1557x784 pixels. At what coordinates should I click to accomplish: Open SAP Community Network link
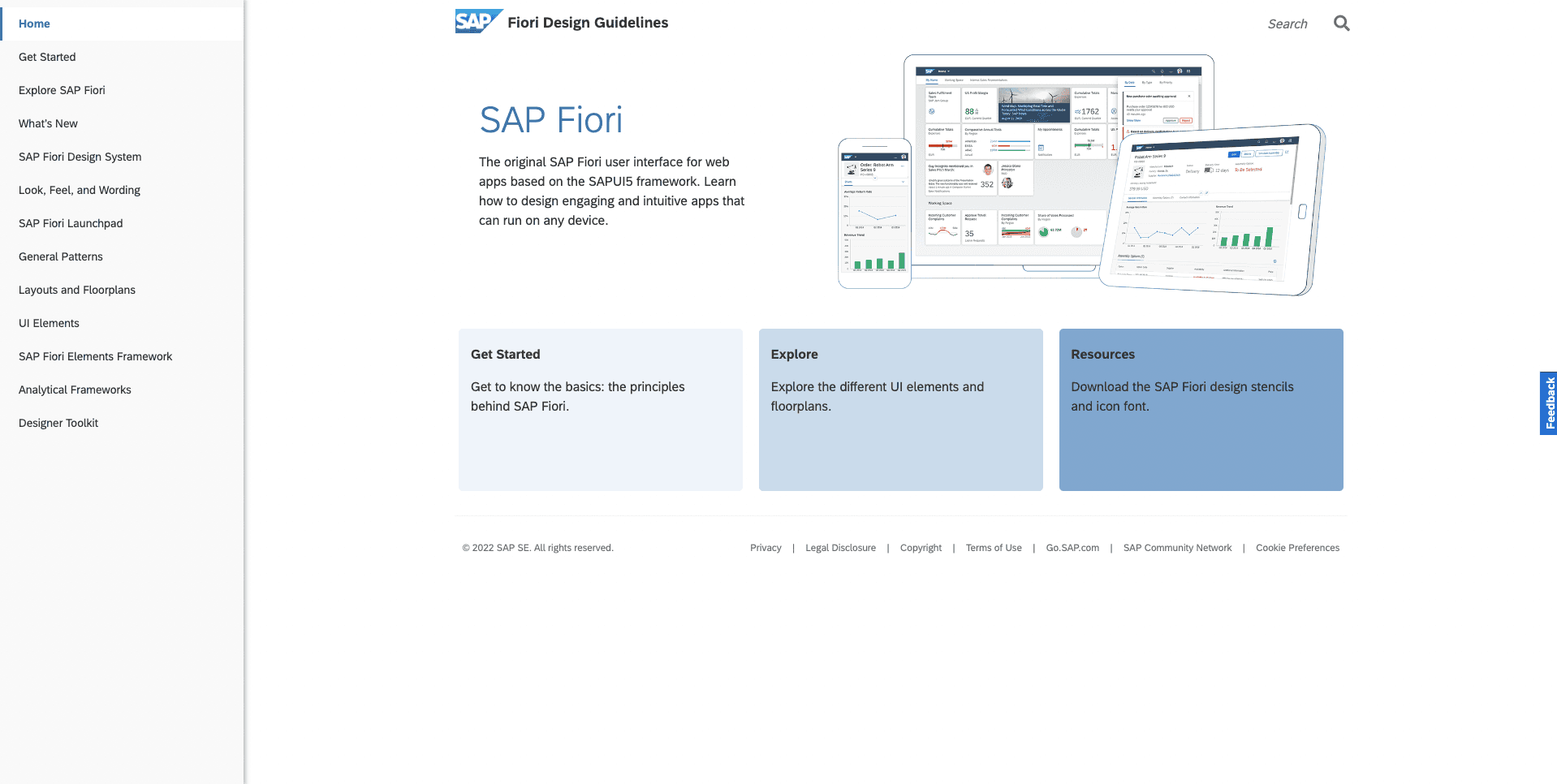[x=1177, y=548]
